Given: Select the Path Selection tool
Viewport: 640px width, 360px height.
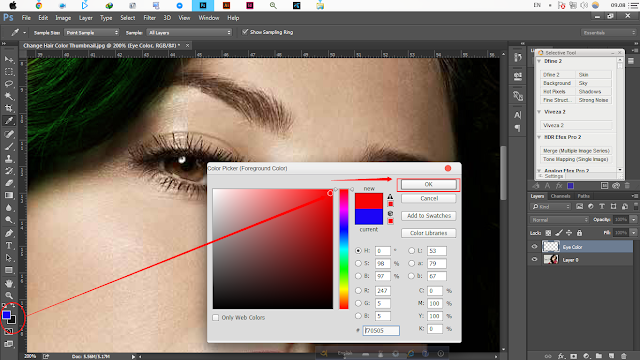Looking at the screenshot, I should [9, 258].
